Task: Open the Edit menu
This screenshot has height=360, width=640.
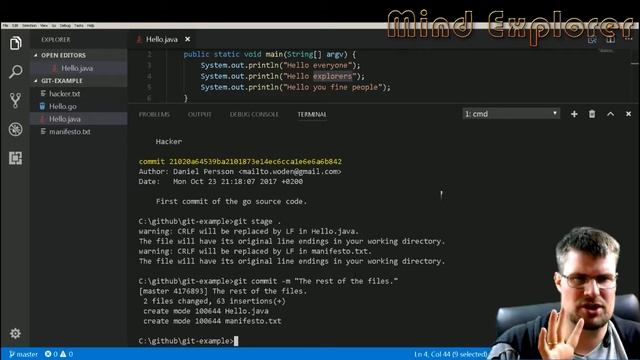Action: (15, 25)
